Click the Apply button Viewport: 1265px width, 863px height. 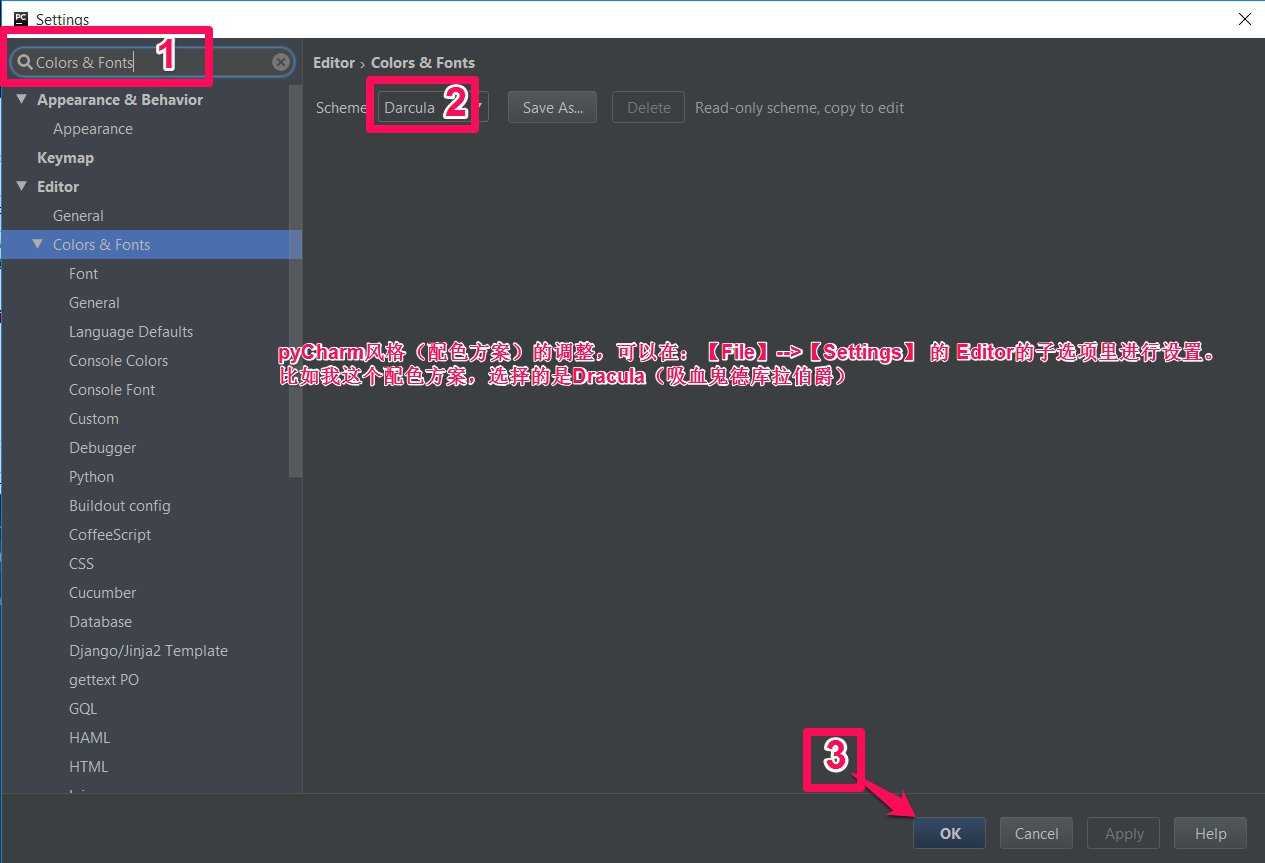(x=1124, y=833)
